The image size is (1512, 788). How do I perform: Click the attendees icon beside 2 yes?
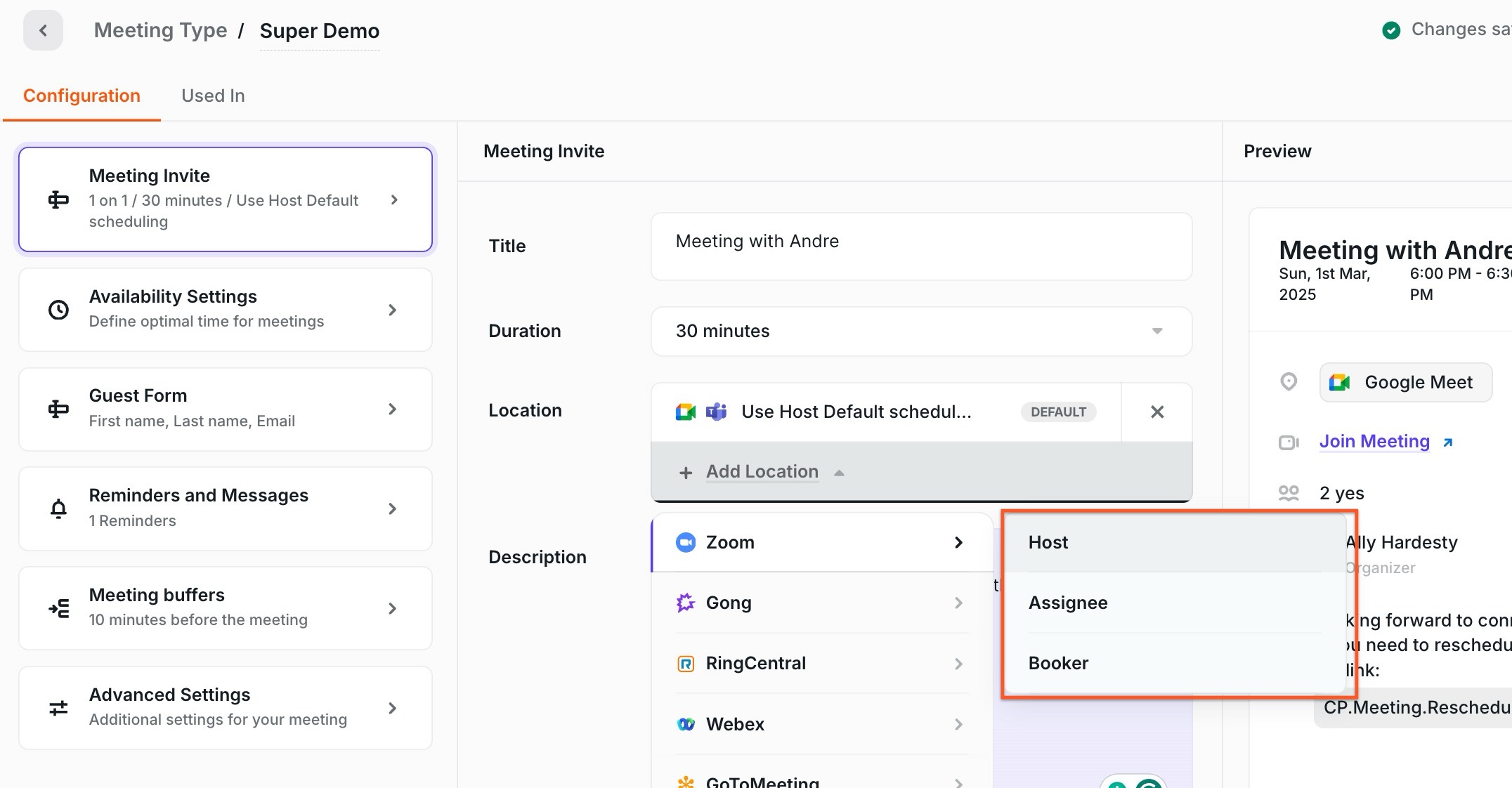point(1289,493)
